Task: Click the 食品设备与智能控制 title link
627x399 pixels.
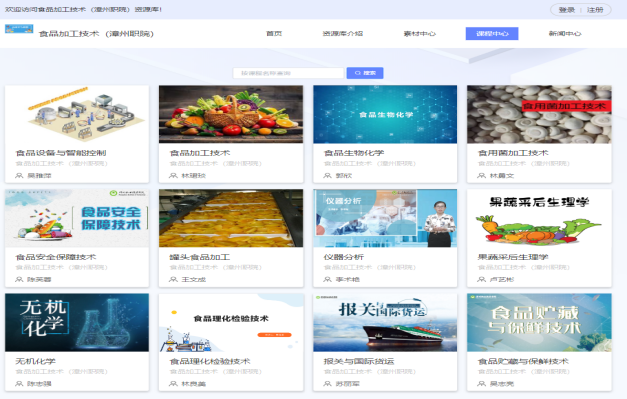Action: click(61, 153)
